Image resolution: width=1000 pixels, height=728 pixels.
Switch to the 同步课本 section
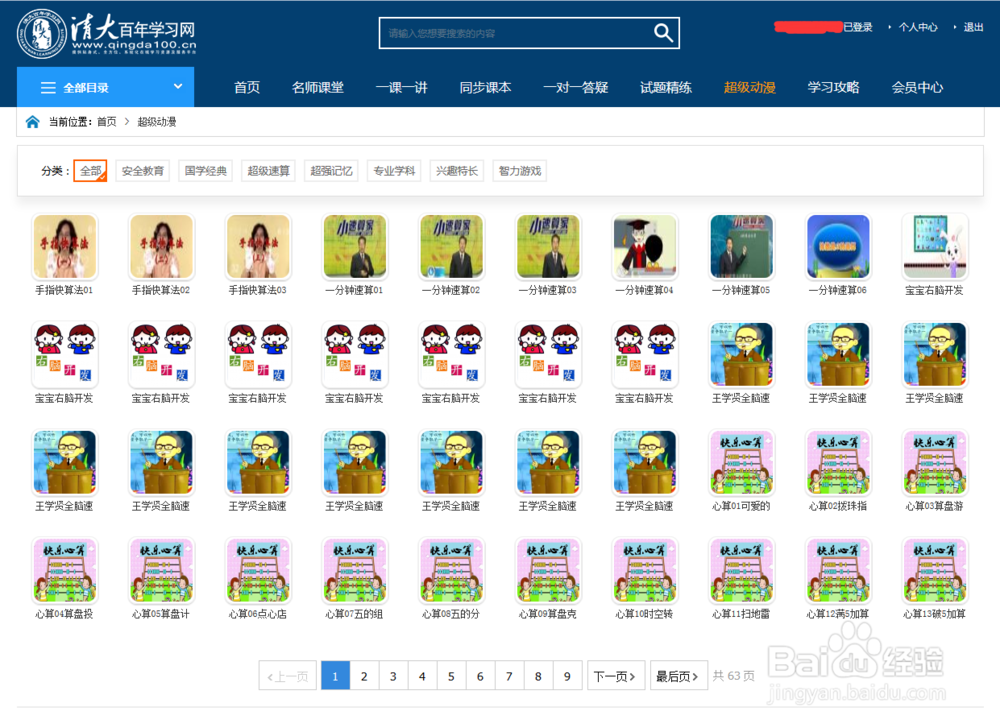click(485, 87)
